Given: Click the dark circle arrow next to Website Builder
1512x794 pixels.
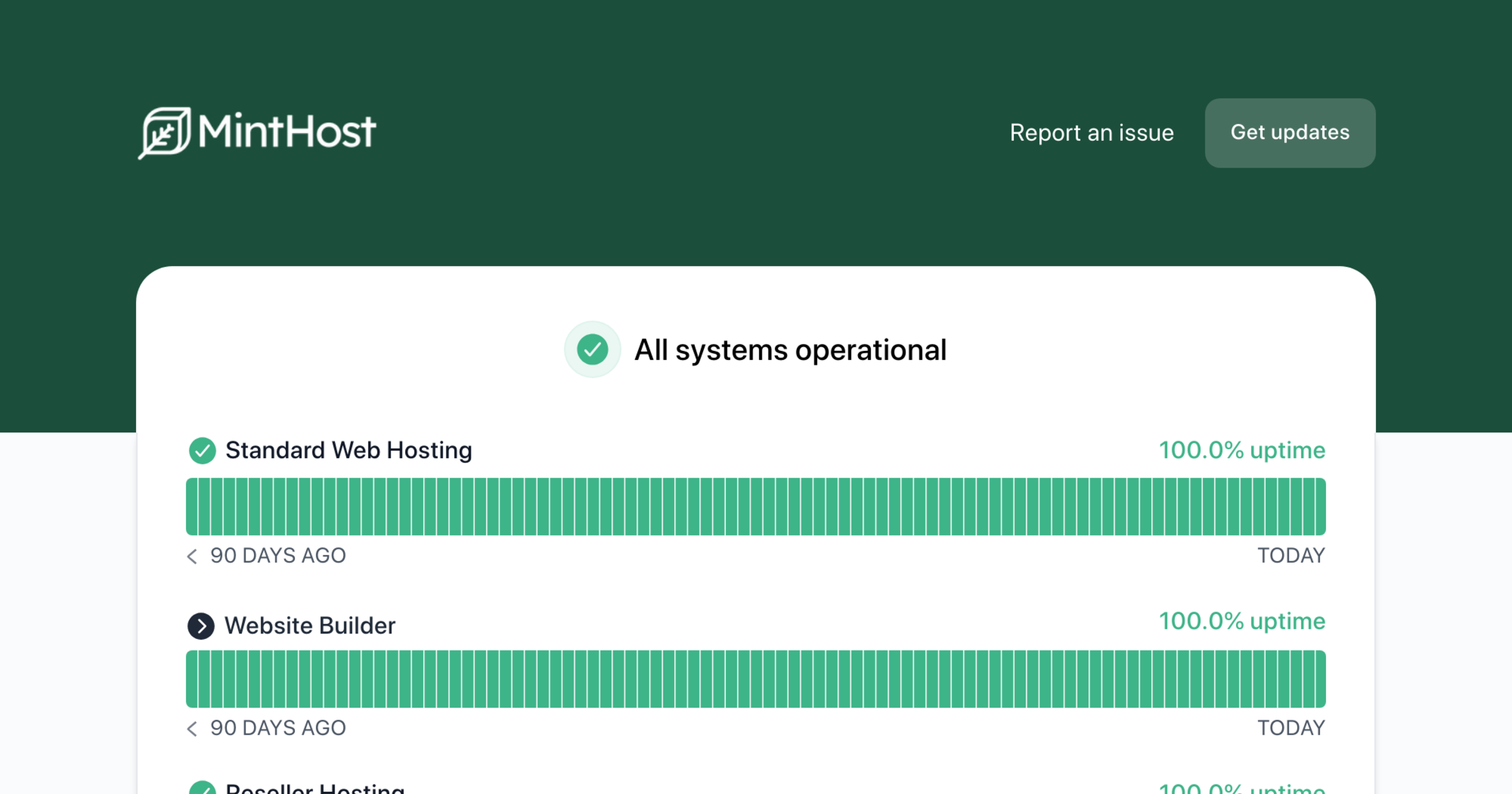Looking at the screenshot, I should 201,626.
